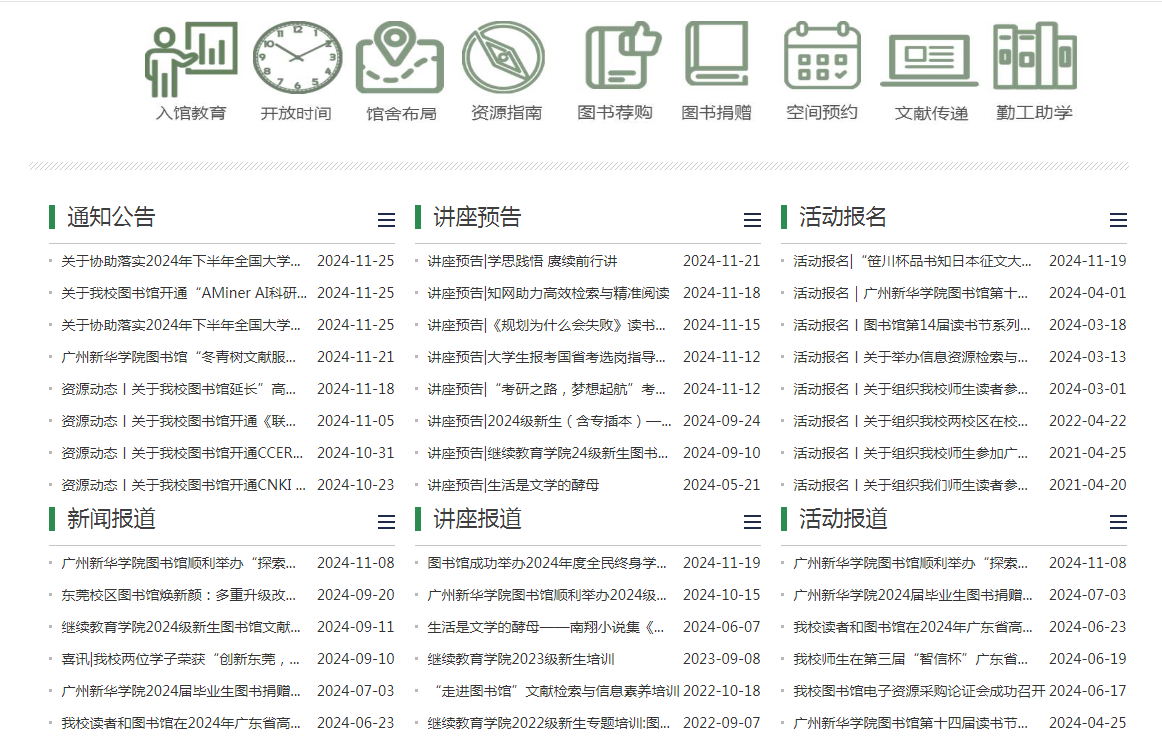The height and width of the screenshot is (744, 1162).
Task: Open the 讲座报道 section list icon
Action: 752,522
